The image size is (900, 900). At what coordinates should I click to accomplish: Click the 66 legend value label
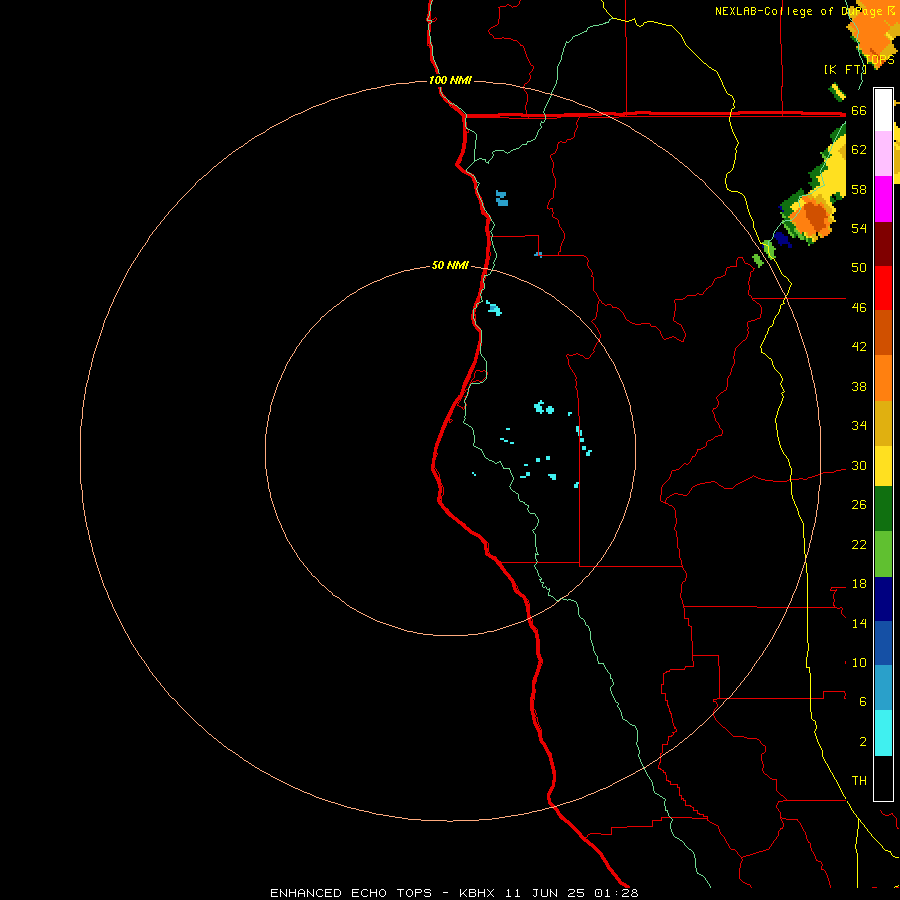tap(859, 111)
